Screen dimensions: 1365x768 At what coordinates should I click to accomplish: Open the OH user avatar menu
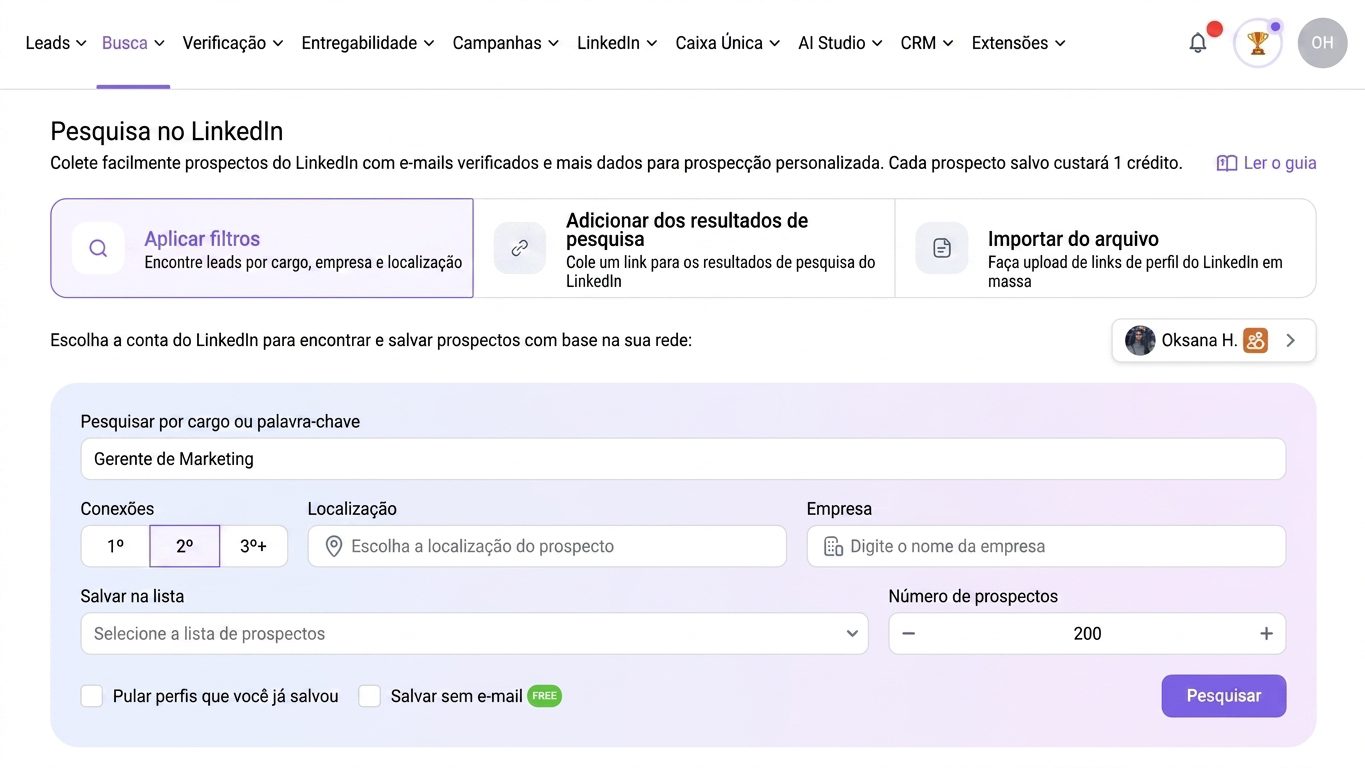coord(1322,43)
